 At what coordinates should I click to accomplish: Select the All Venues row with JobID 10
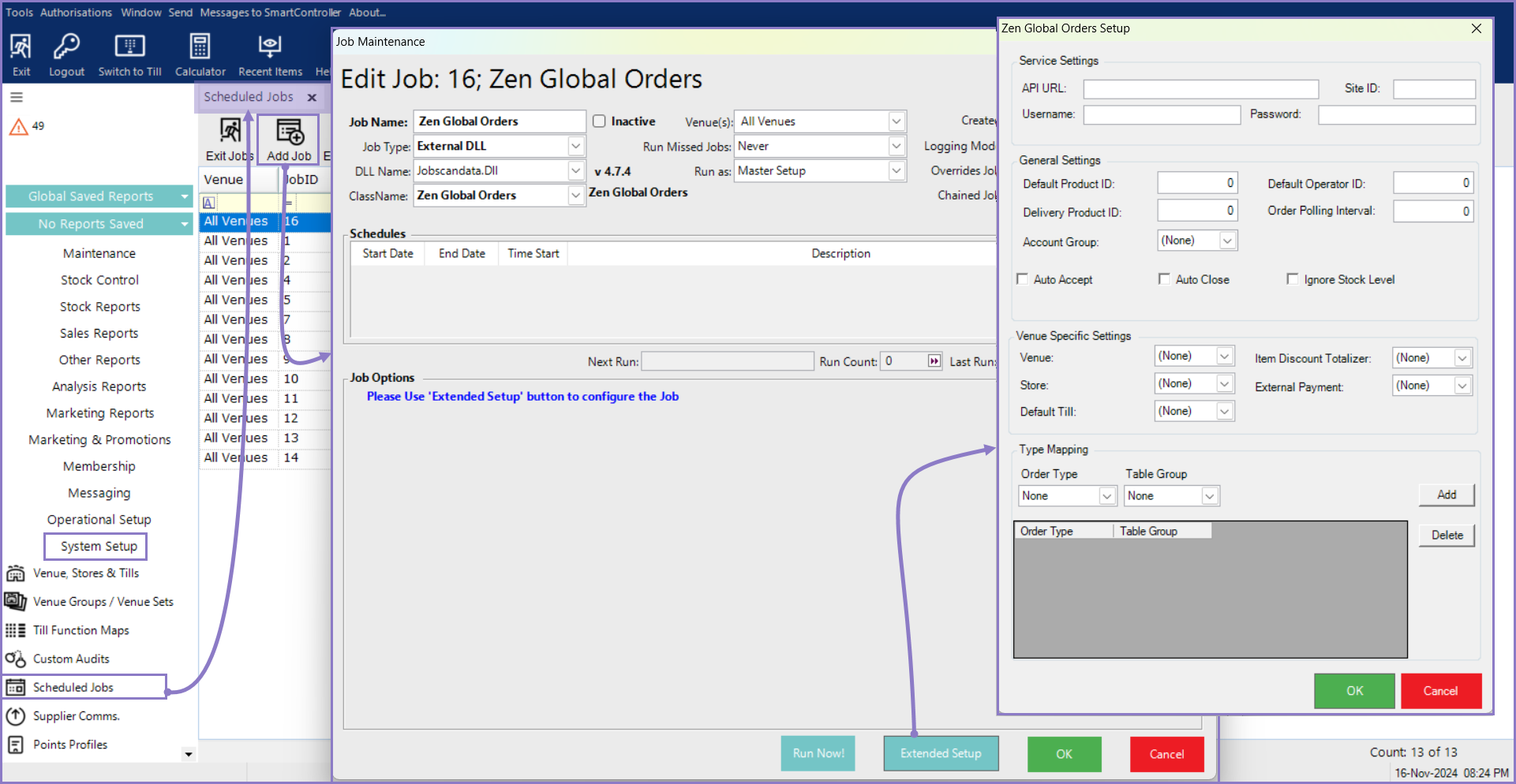tap(264, 379)
